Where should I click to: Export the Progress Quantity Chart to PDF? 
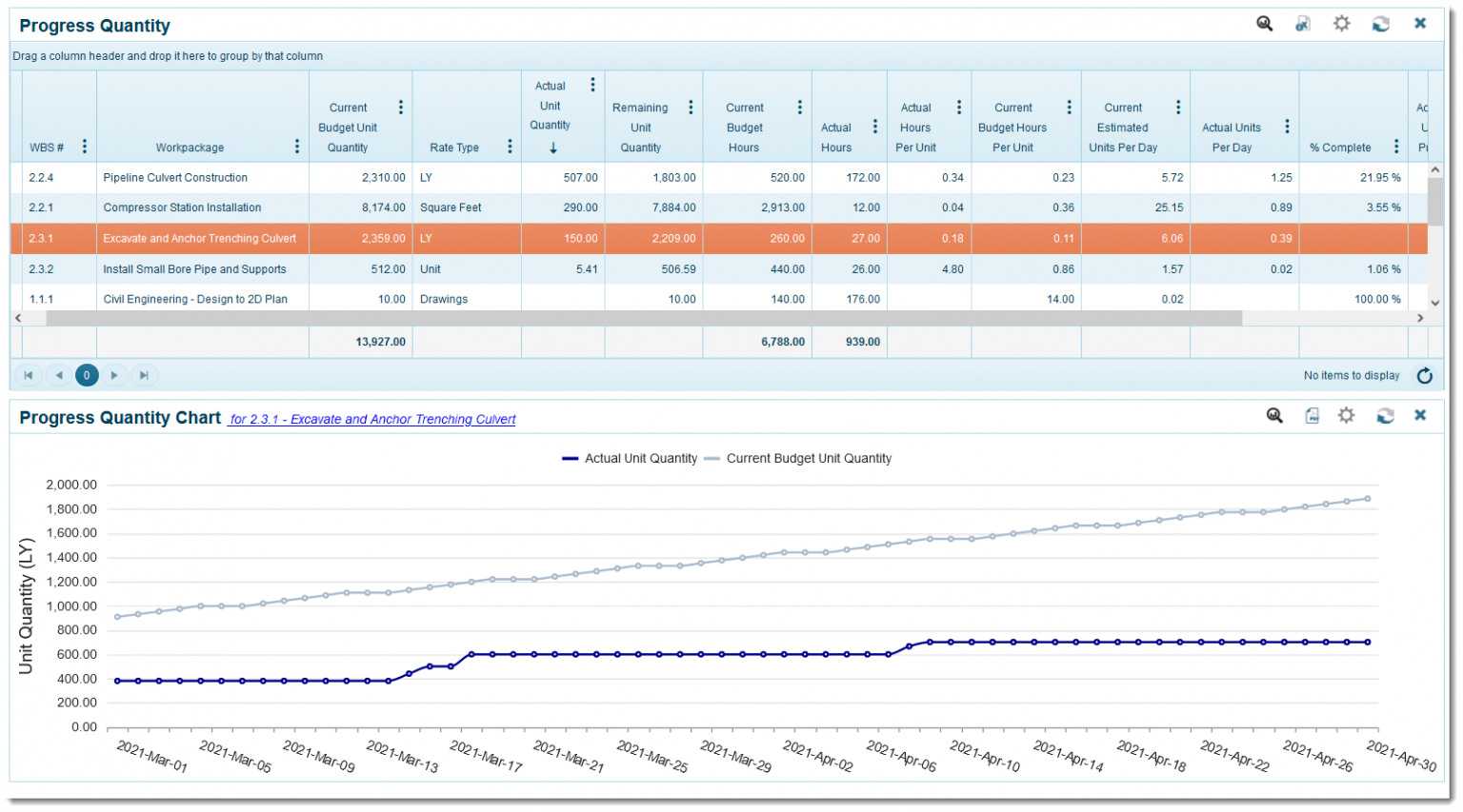tap(1312, 415)
